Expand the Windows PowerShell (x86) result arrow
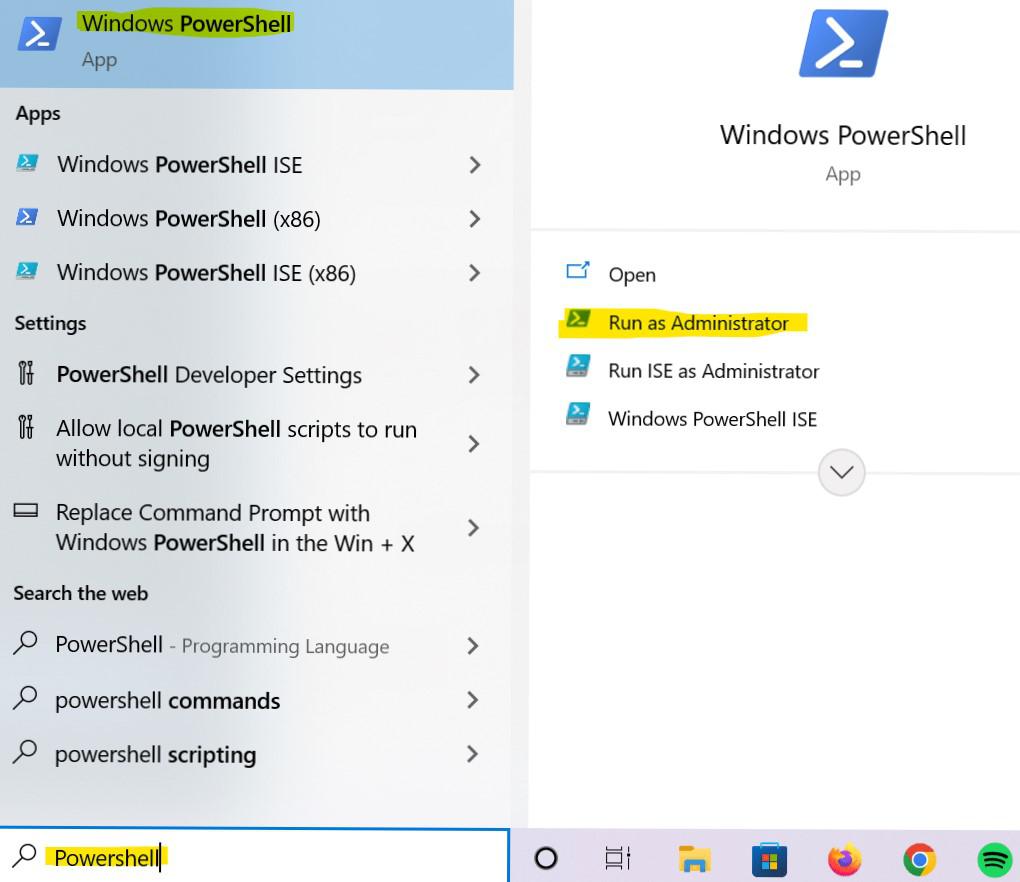The image size is (1020, 882). [x=475, y=219]
